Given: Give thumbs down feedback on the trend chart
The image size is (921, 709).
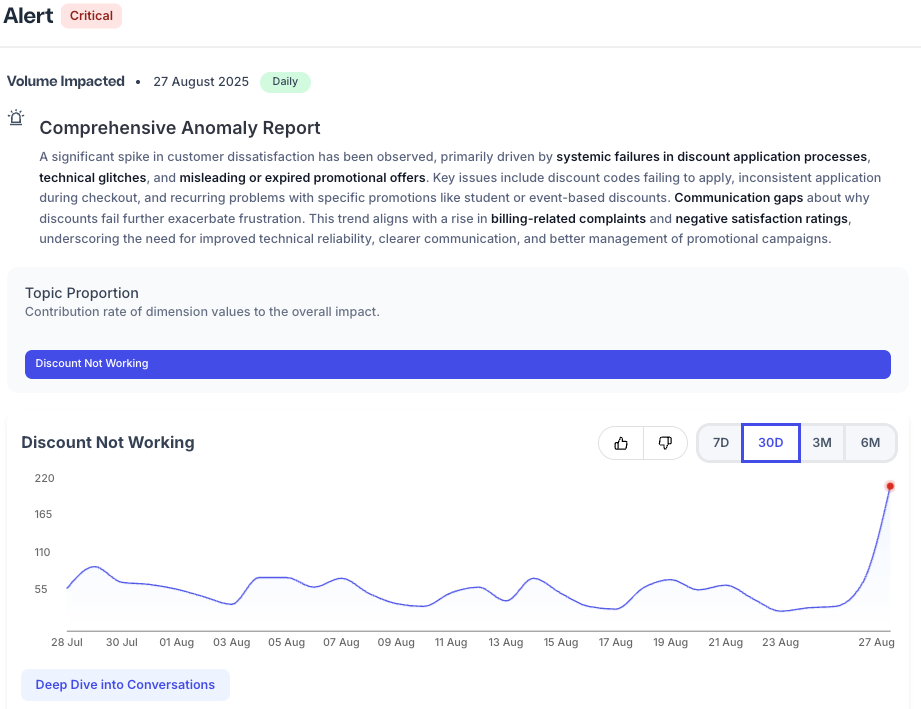Looking at the screenshot, I should [665, 442].
